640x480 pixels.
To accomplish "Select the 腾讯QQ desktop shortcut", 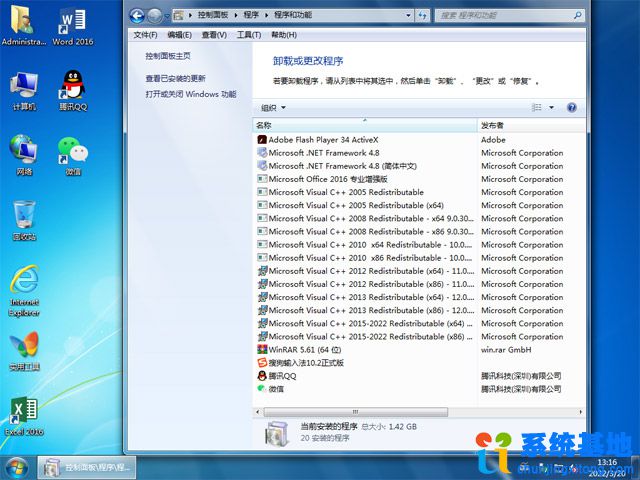I will (73, 91).
